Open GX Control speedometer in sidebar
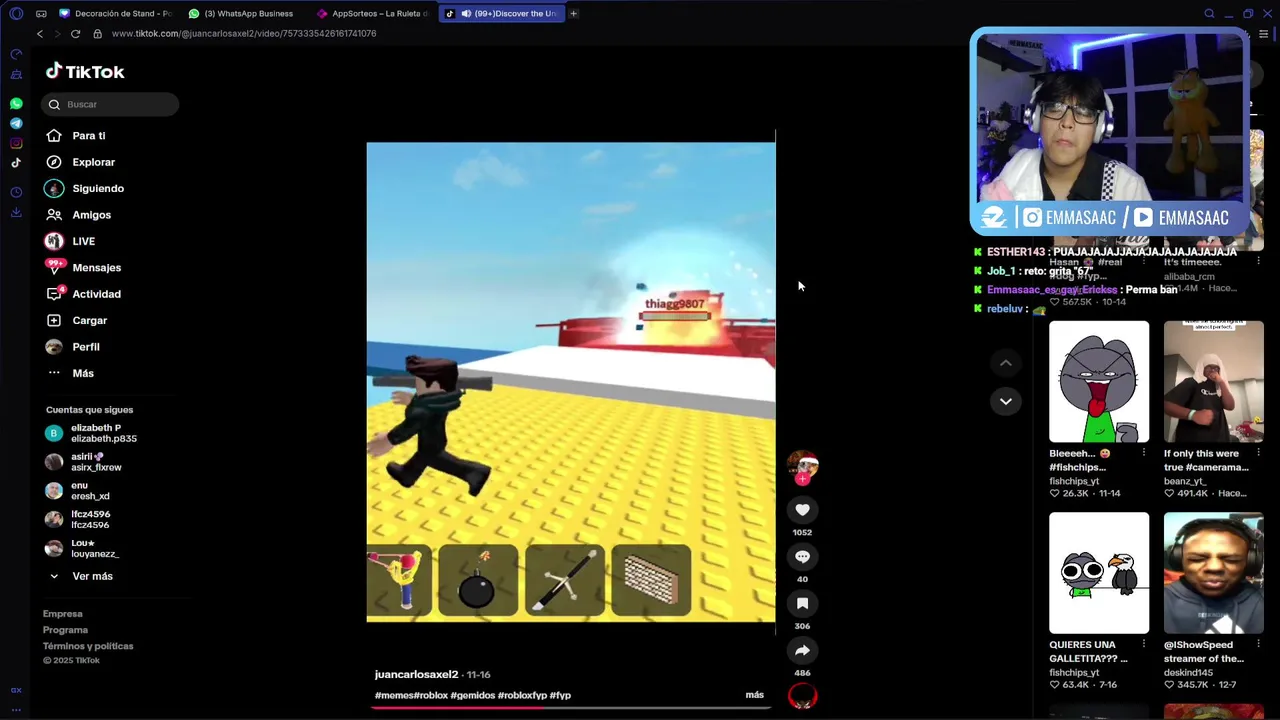Viewport: 1280px width, 720px height. (16, 54)
